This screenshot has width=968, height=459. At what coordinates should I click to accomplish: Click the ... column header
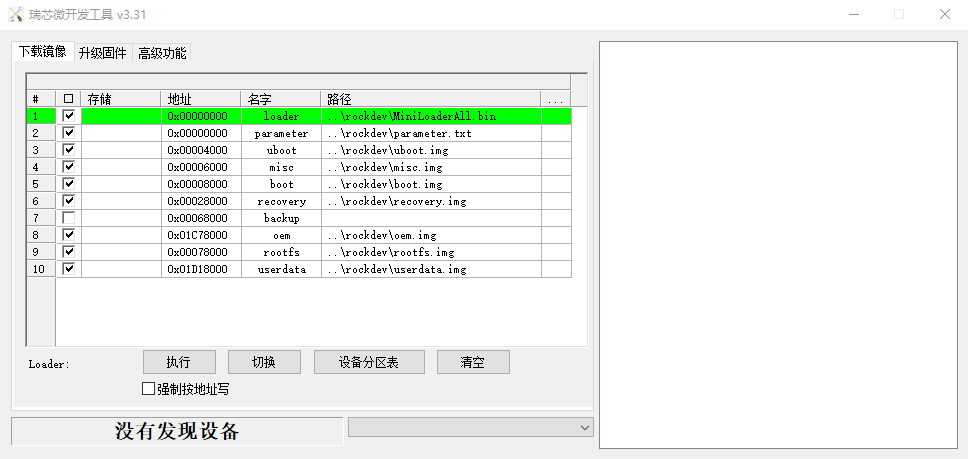pyautogui.click(x=556, y=99)
